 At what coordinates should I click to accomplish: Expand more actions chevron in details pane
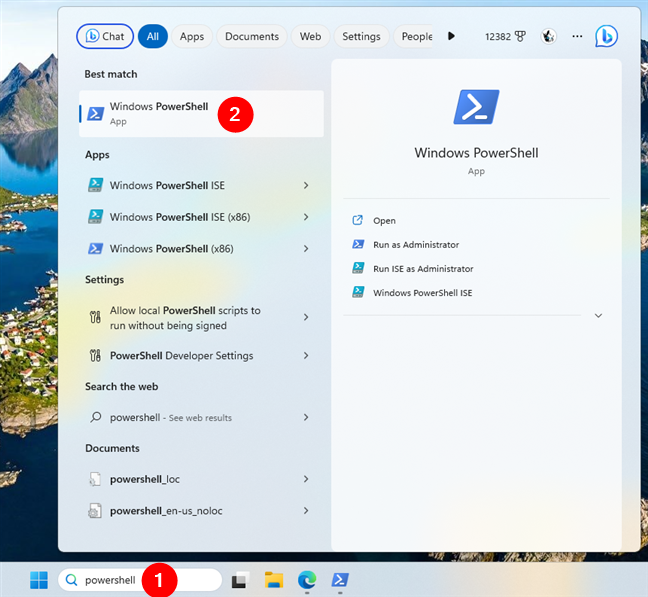(x=598, y=315)
